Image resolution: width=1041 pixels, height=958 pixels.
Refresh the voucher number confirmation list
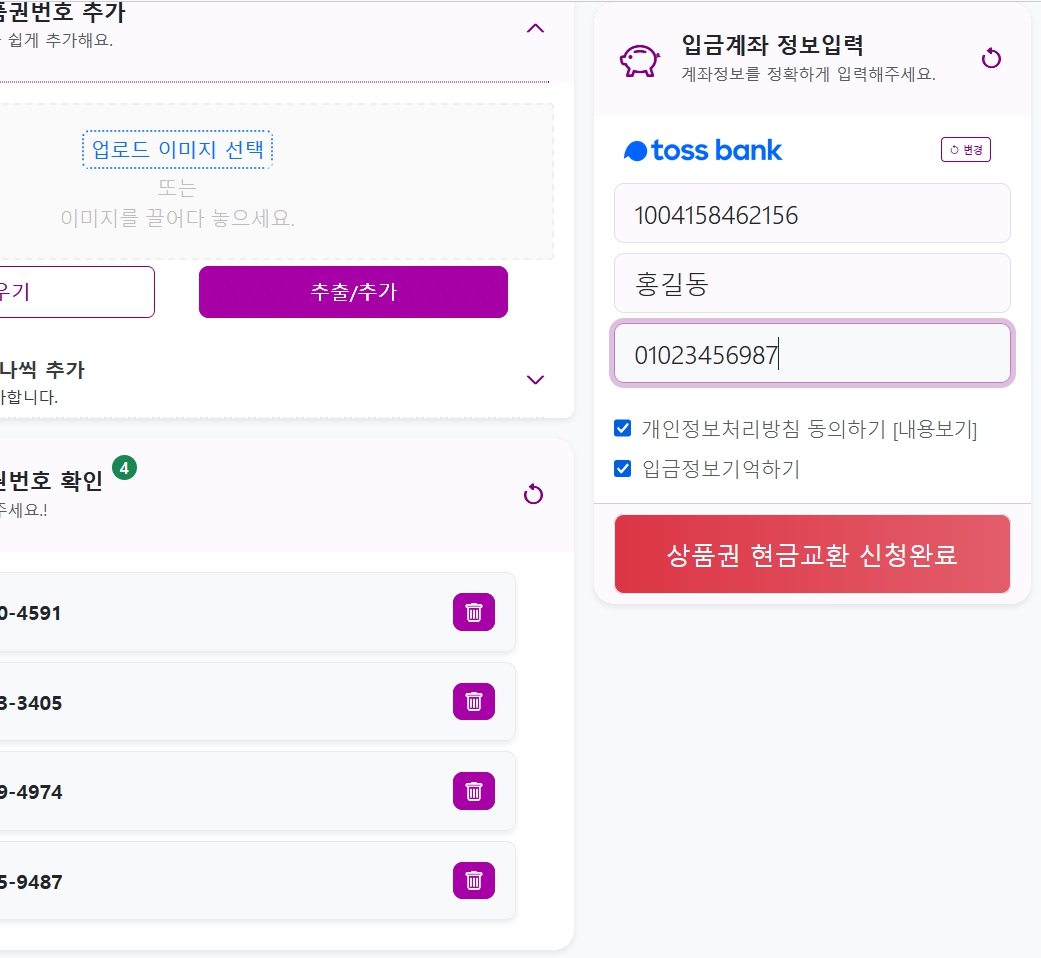533,494
